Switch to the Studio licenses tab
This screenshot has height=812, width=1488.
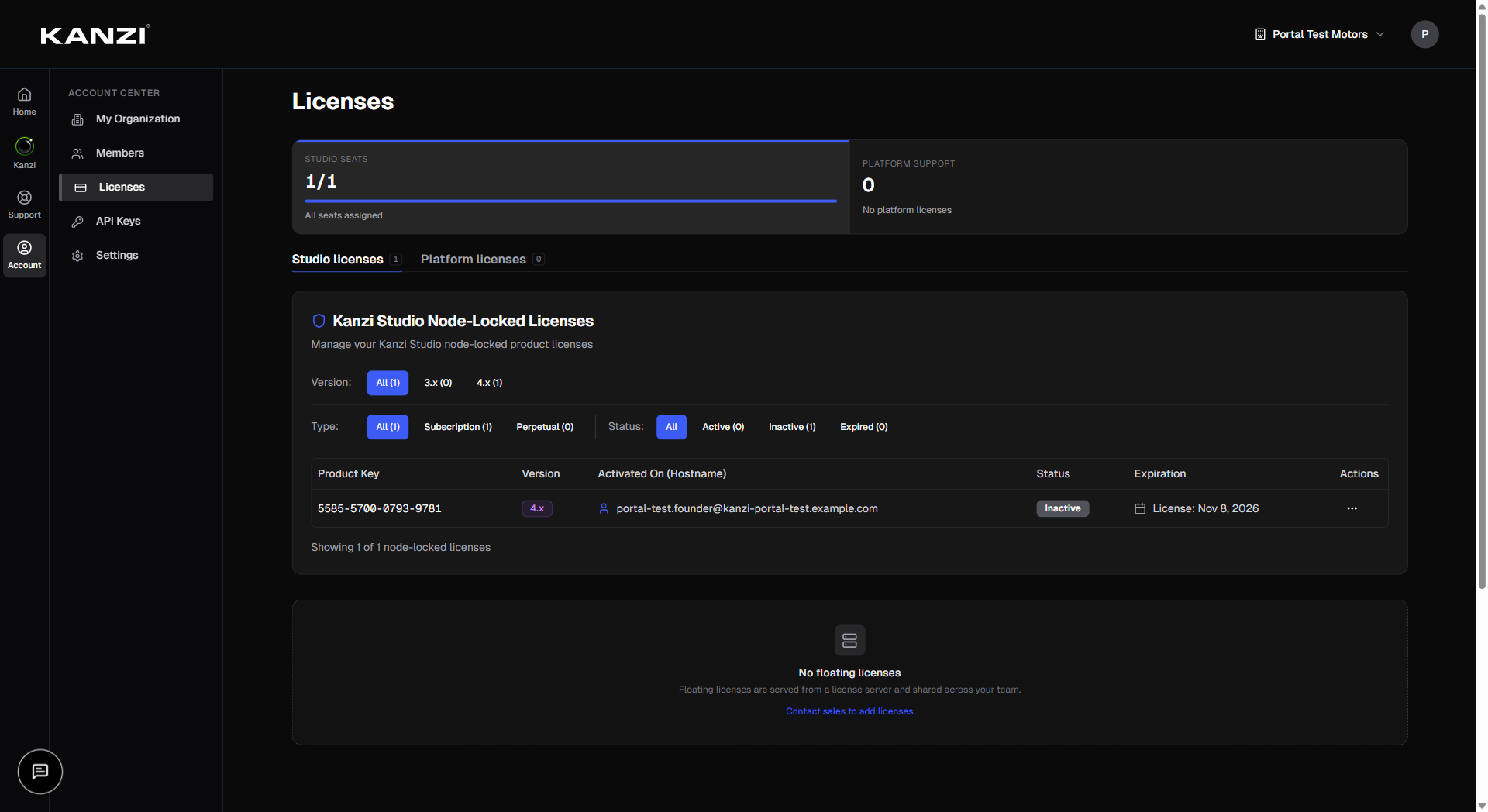coord(346,260)
